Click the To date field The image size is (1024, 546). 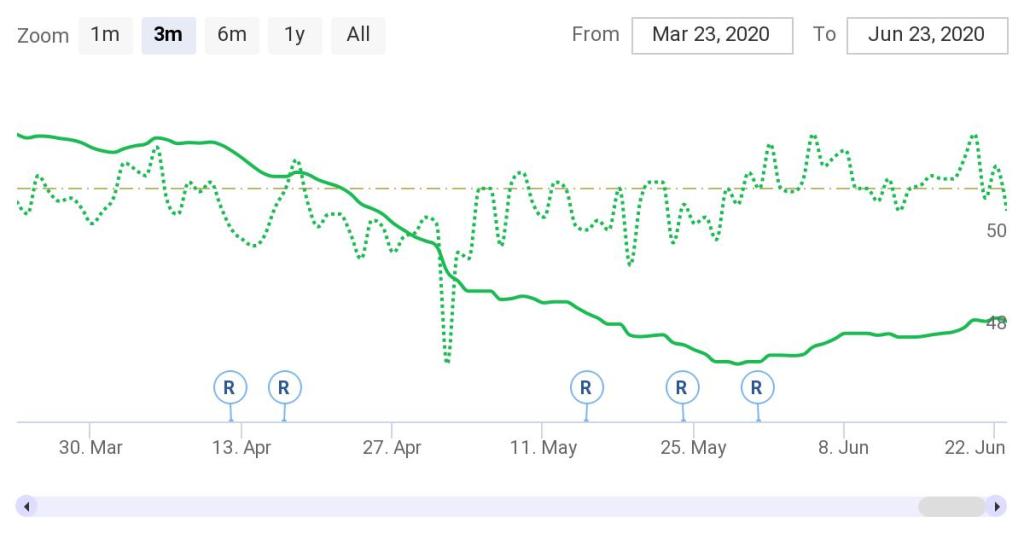coord(926,35)
